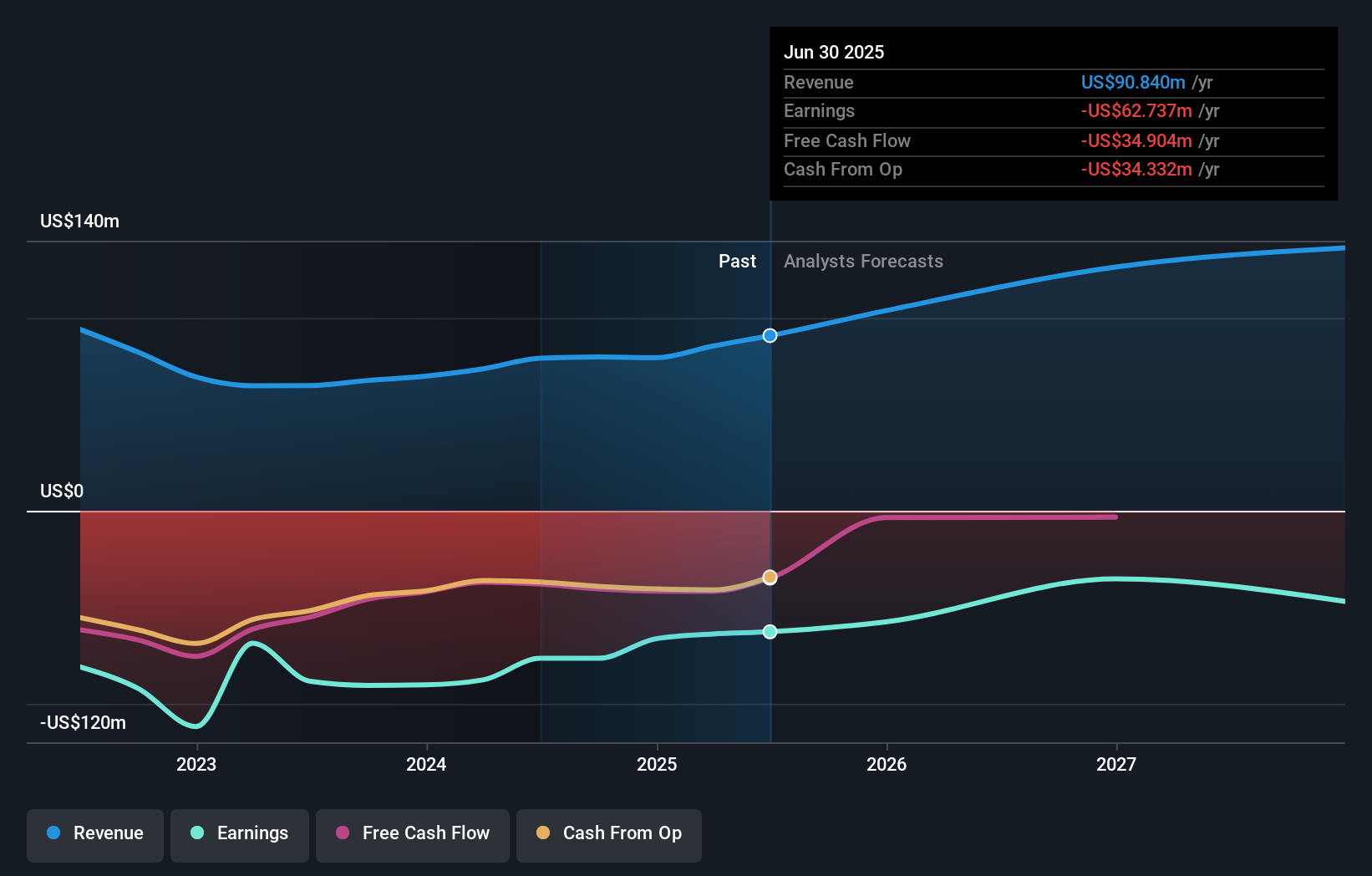The image size is (1372, 876).
Task: Select the Revenue marker on the forecast divider
Action: click(x=770, y=335)
